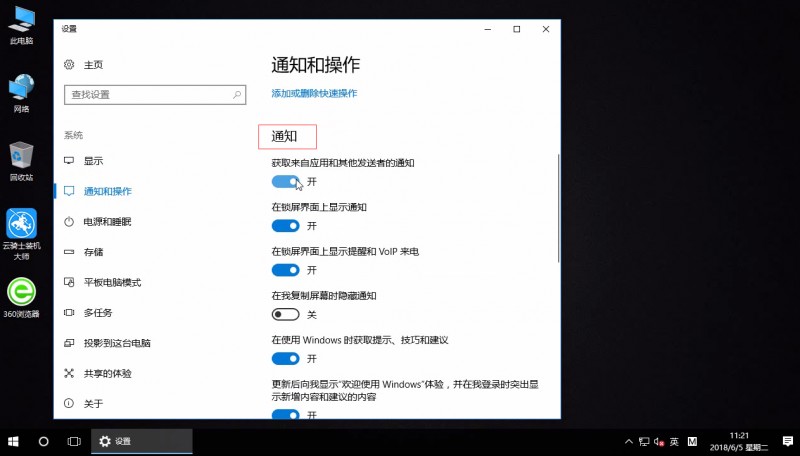
Task: Minimize the 设置 window
Action: coord(488,29)
